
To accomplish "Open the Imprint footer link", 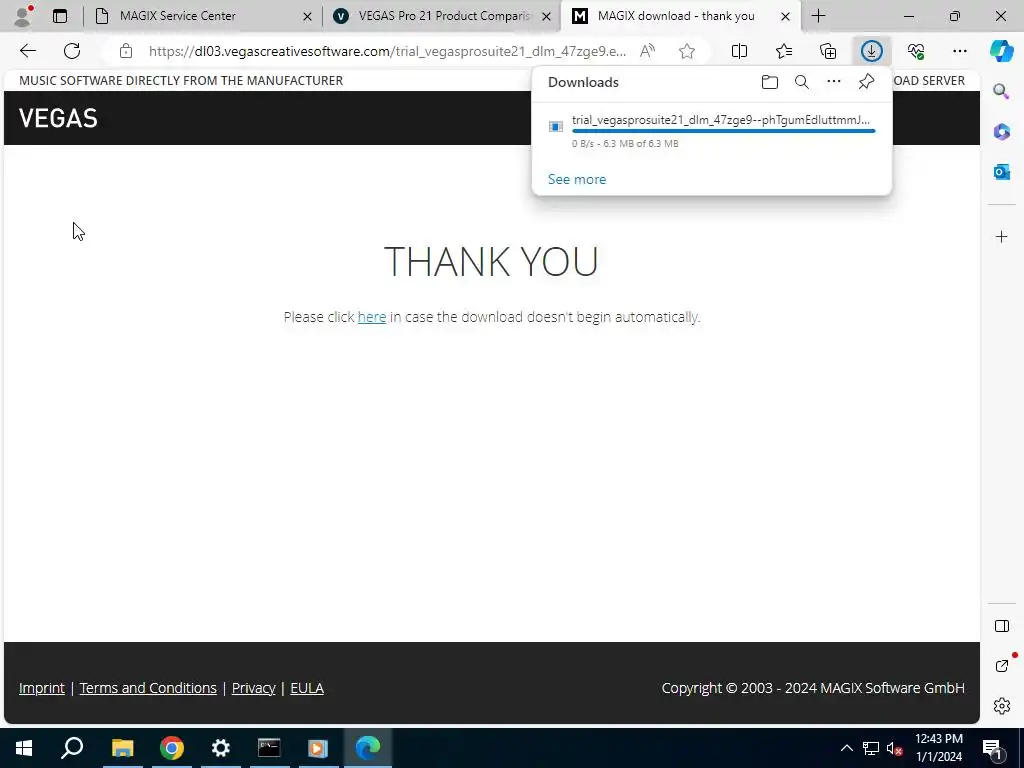I will pos(42,688).
